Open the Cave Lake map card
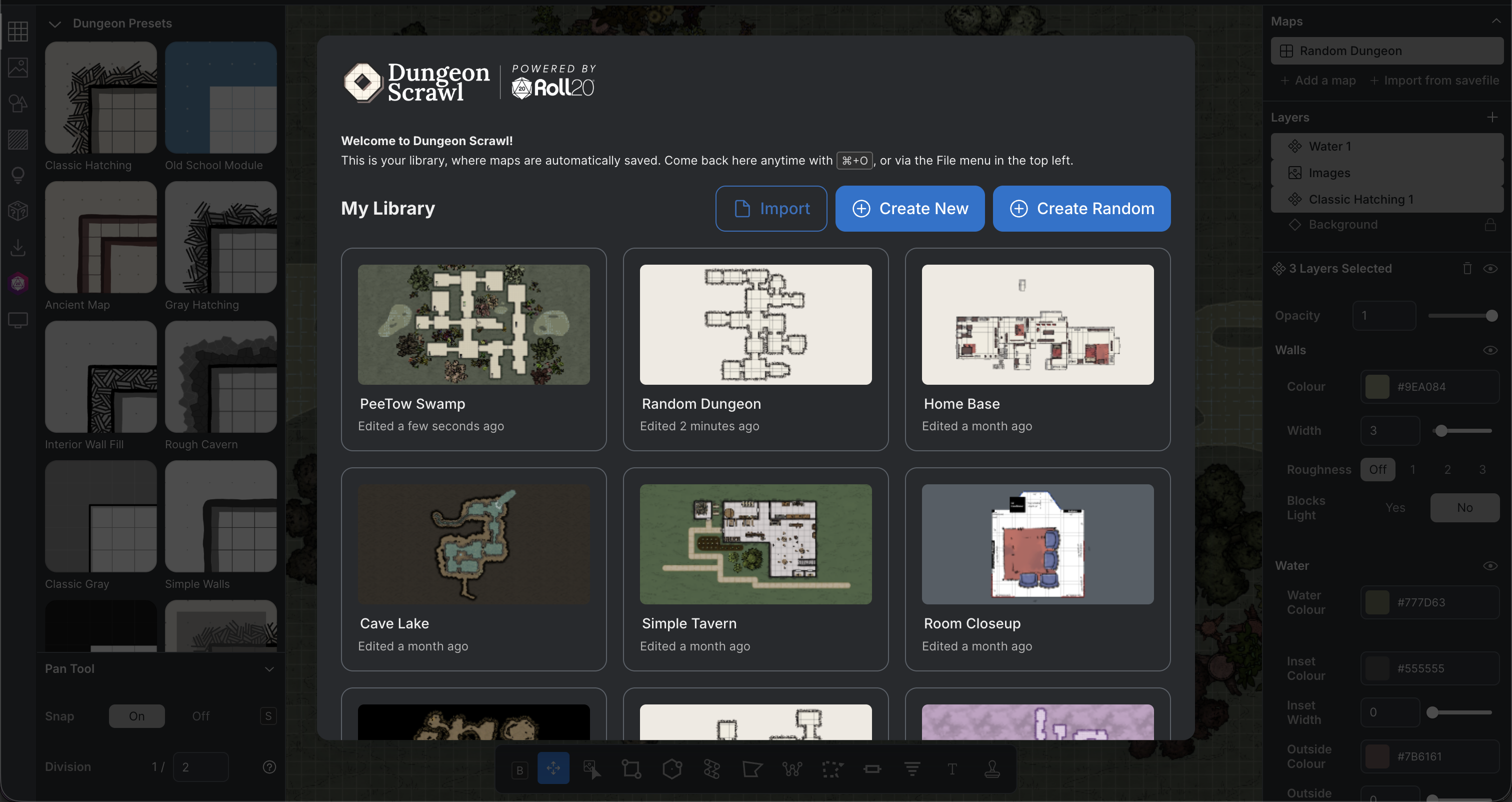Image resolution: width=1512 pixels, height=802 pixels. point(473,569)
